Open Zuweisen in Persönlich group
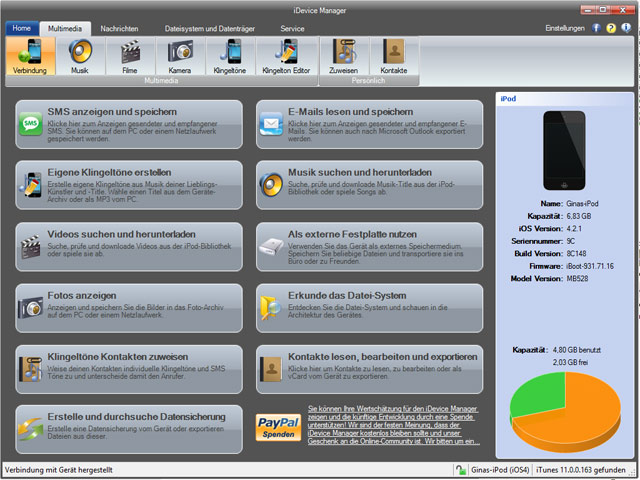This screenshot has width=640, height=480. click(344, 56)
